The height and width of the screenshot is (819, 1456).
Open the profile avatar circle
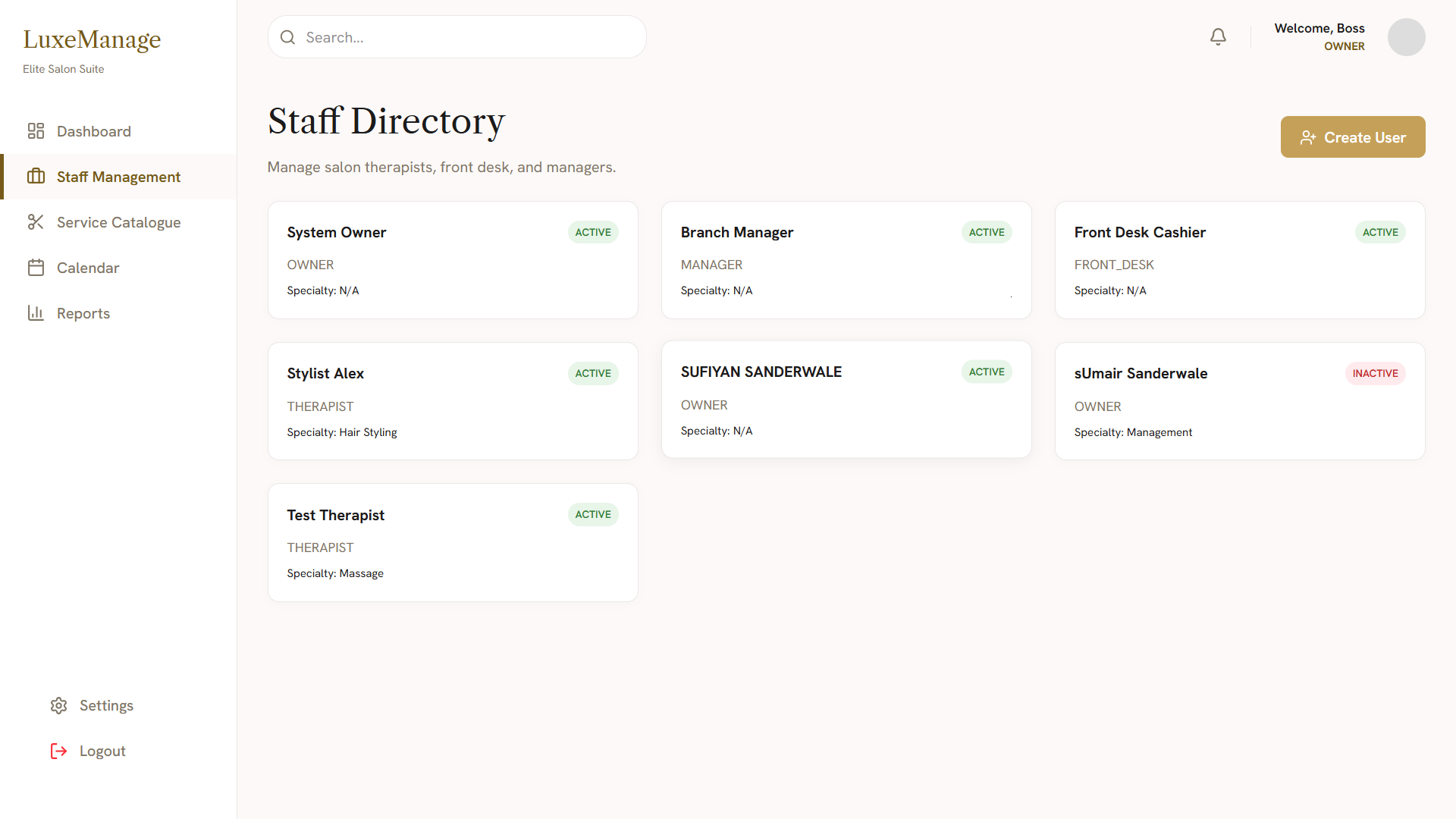[x=1407, y=37]
